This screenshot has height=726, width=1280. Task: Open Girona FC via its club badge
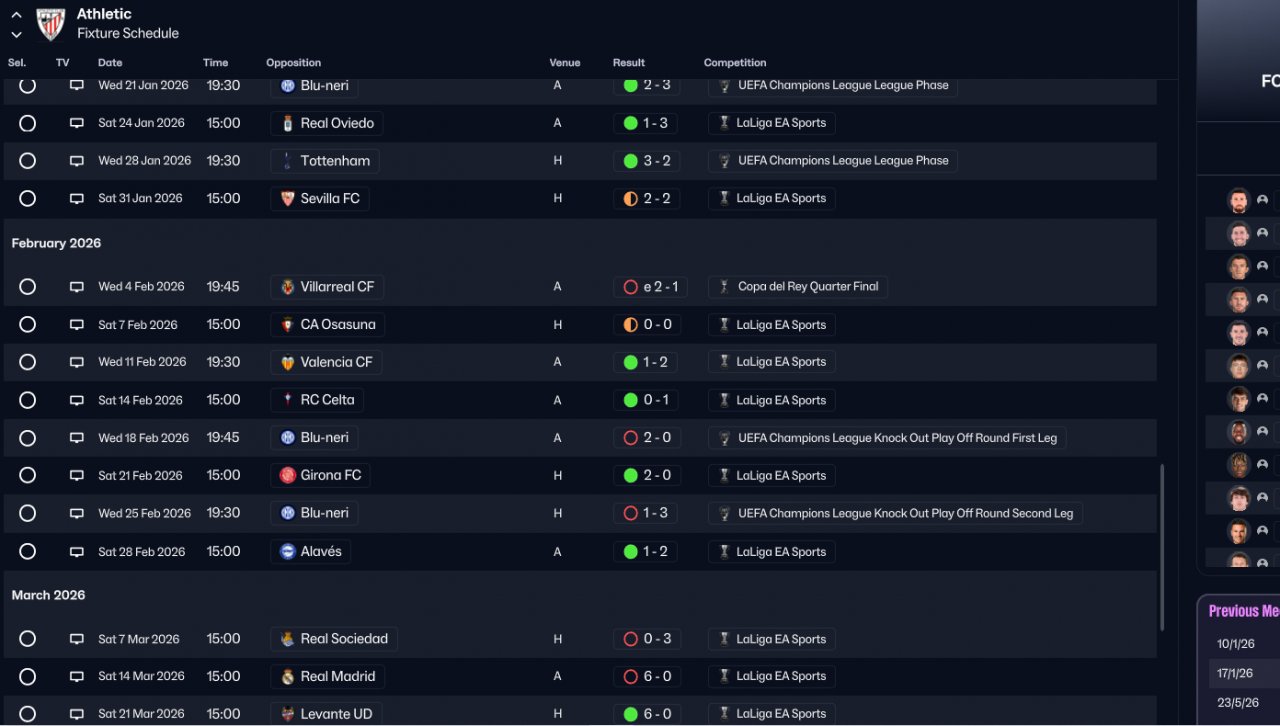coord(288,476)
